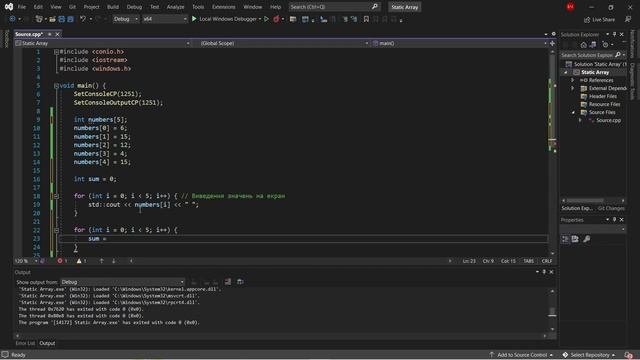Viewport: 640px width, 360px height.
Task: Click the new project icon in toolbar
Action: click(39, 19)
